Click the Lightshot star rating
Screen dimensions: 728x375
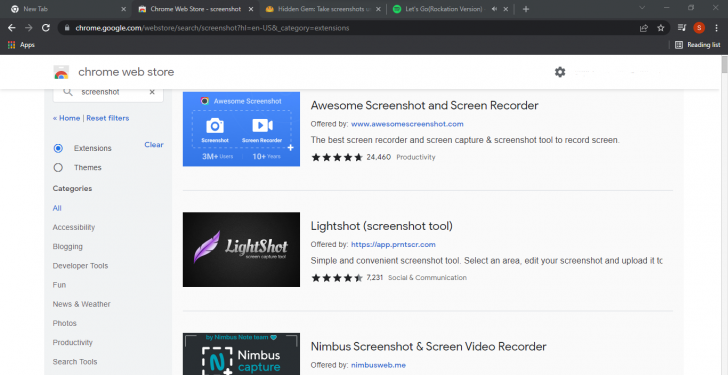337,278
